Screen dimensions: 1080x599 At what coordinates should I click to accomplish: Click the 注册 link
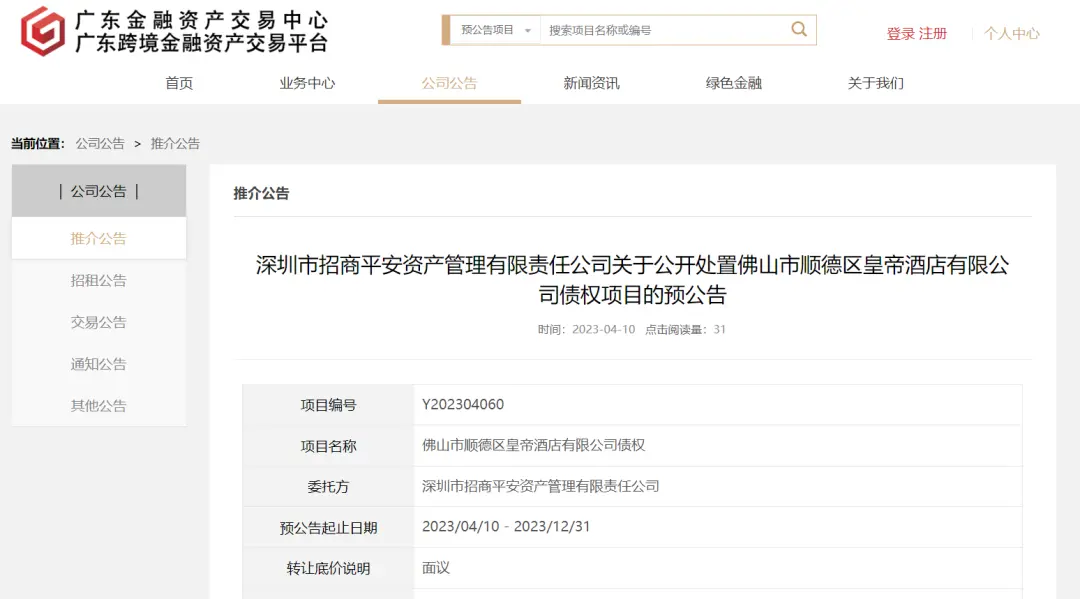(933, 34)
